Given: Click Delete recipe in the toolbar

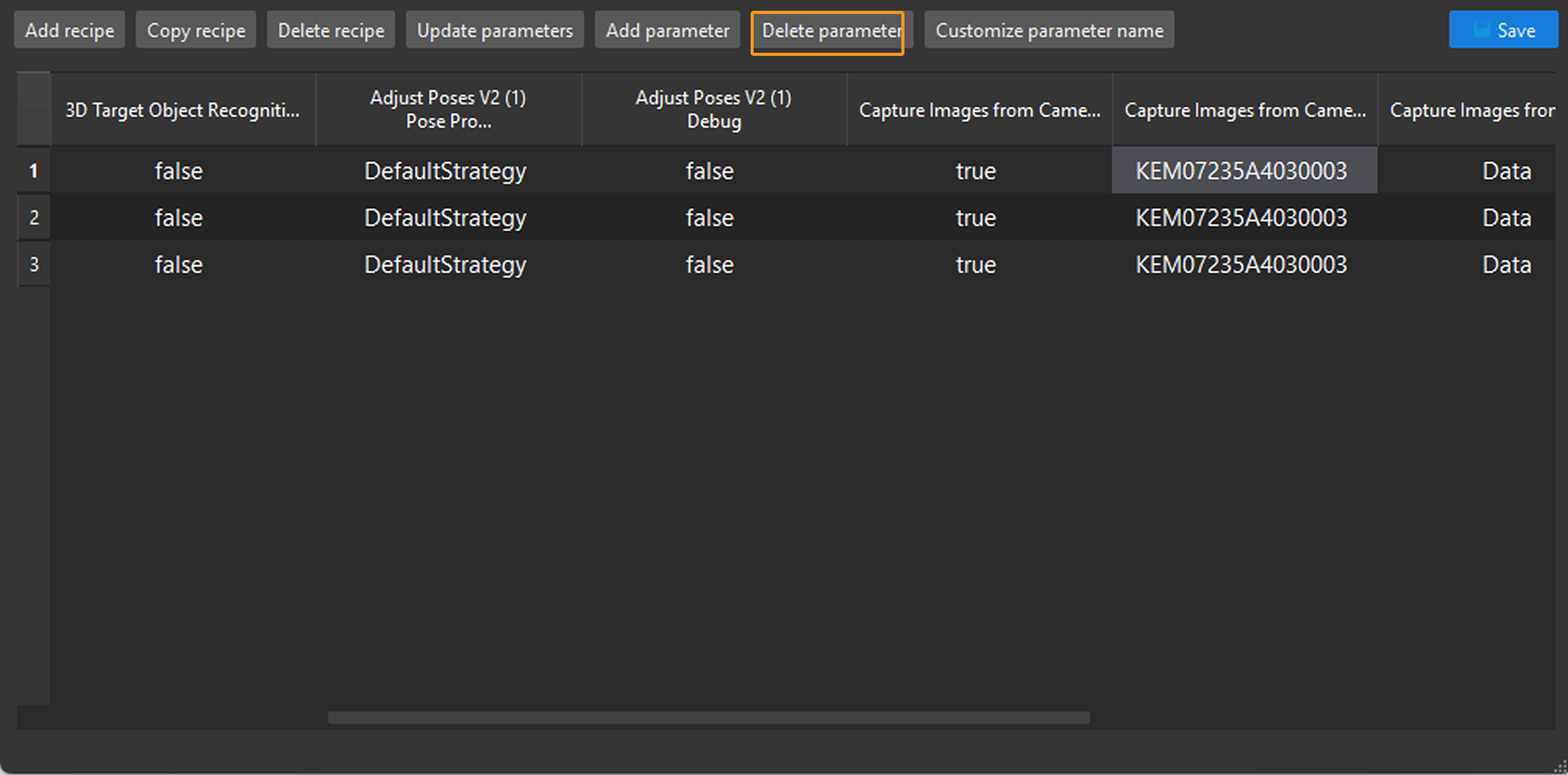Looking at the screenshot, I should (x=330, y=30).
